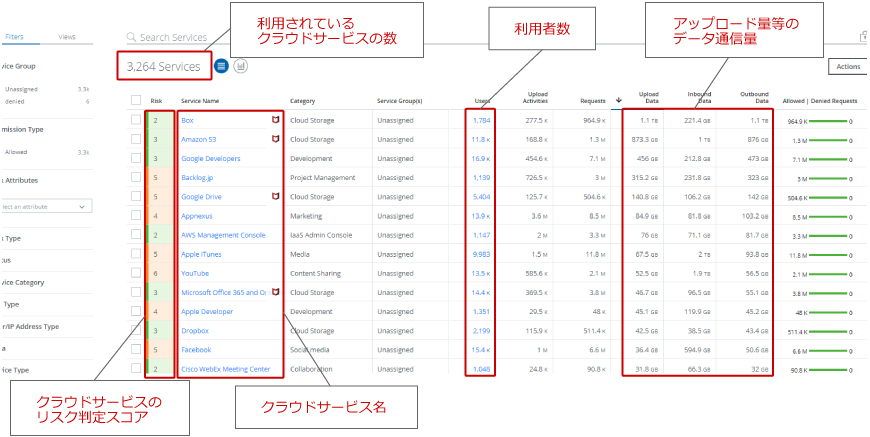The height and width of the screenshot is (437, 870).
Task: Sort by Service Name column header
Action: coord(200,101)
